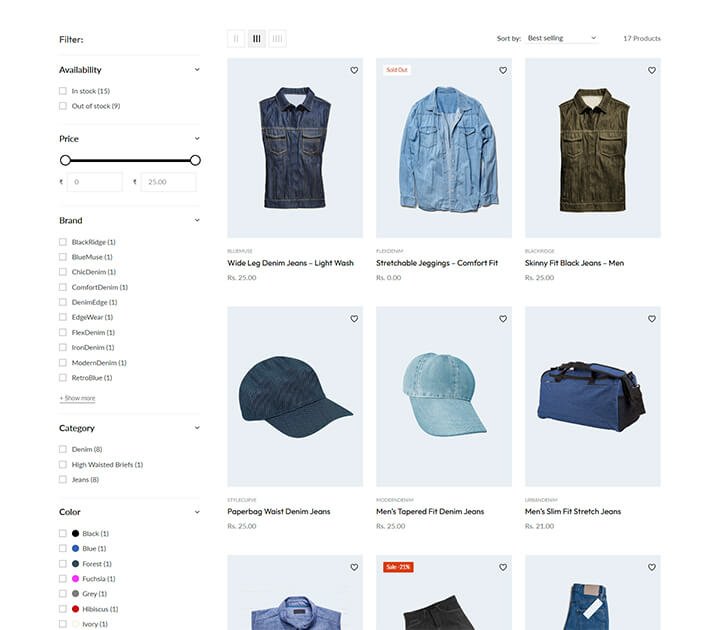The height and width of the screenshot is (630, 720).
Task: Collapse the Brand filter section
Action: [x=197, y=220]
